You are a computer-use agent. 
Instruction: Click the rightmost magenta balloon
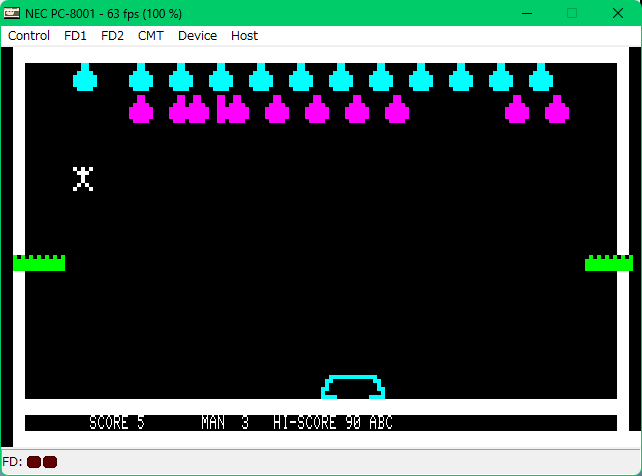point(557,109)
